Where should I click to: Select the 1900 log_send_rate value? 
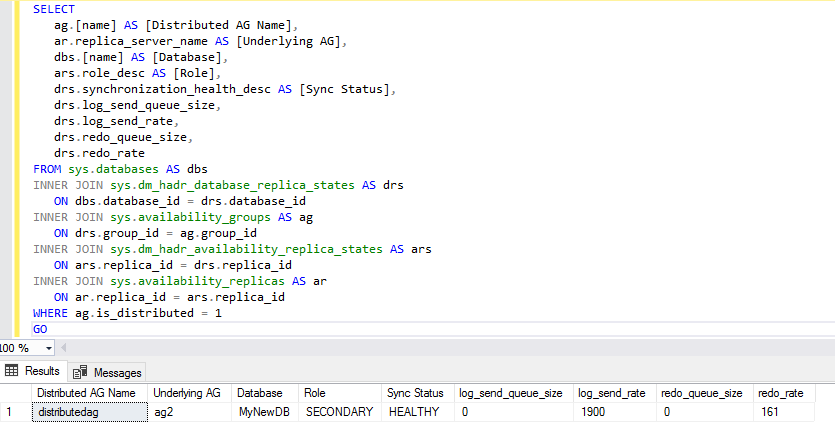[615, 412]
